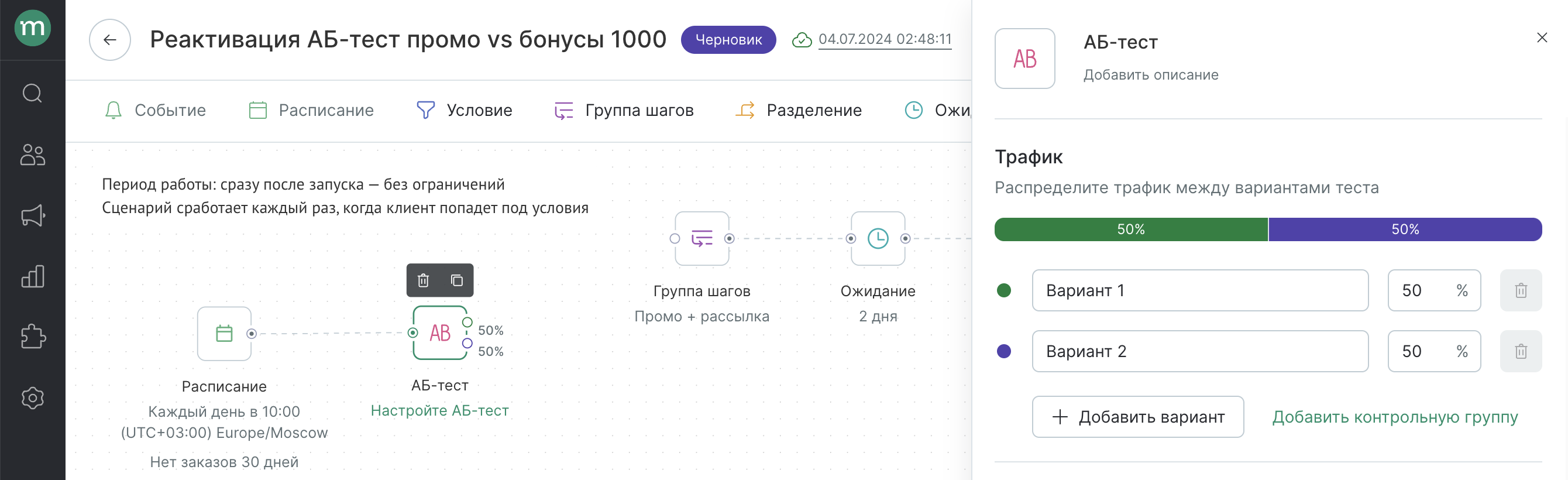
Task: Select the Группа шагов node on canvas
Action: coord(702,238)
